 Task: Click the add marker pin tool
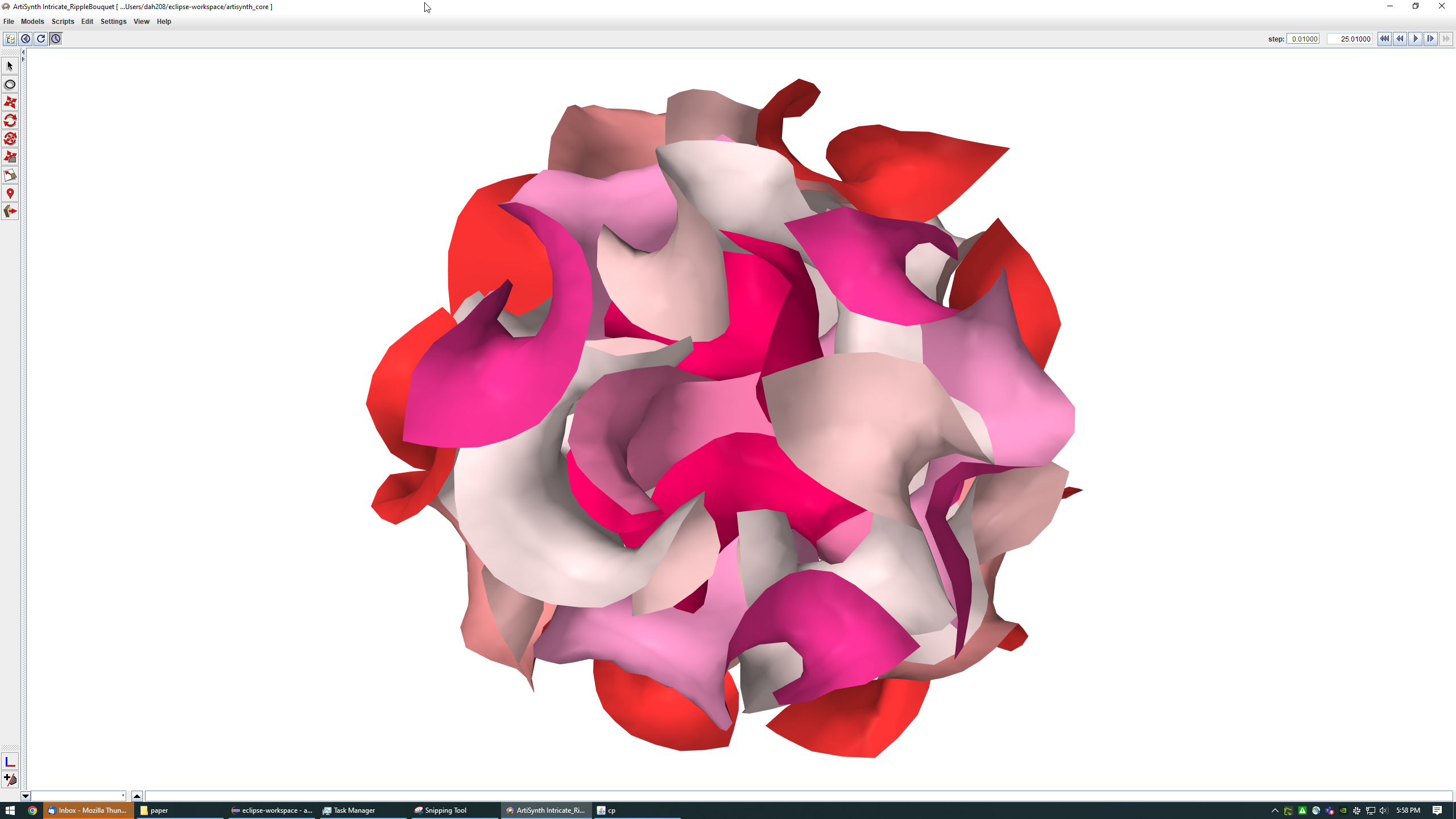coord(10,193)
